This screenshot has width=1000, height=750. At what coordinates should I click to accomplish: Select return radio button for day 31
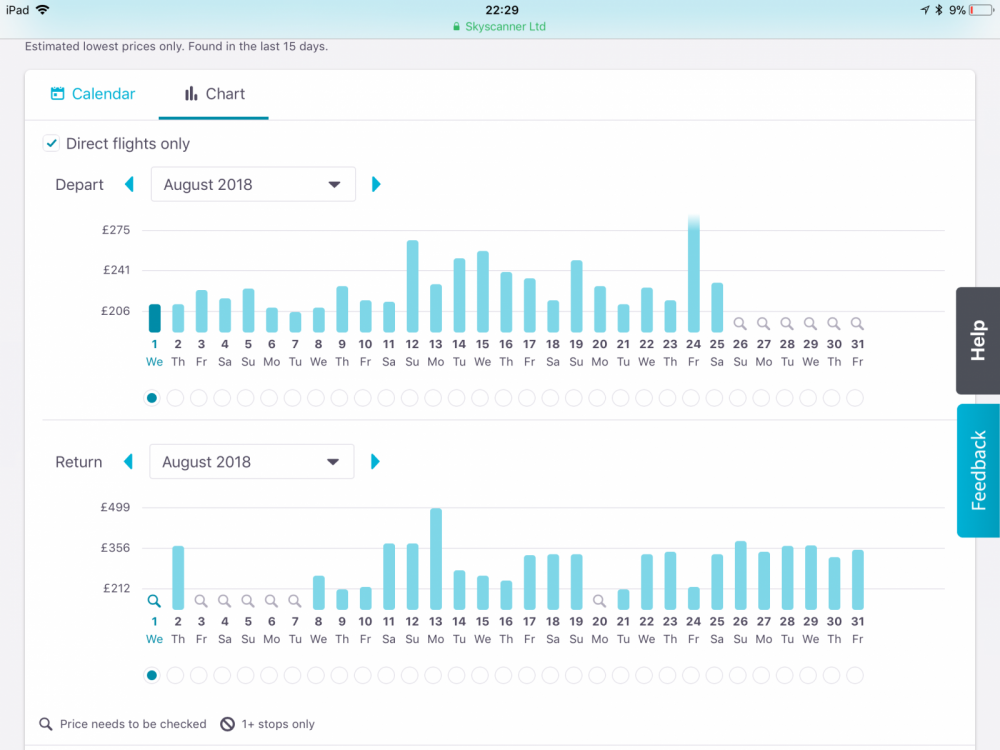(855, 675)
